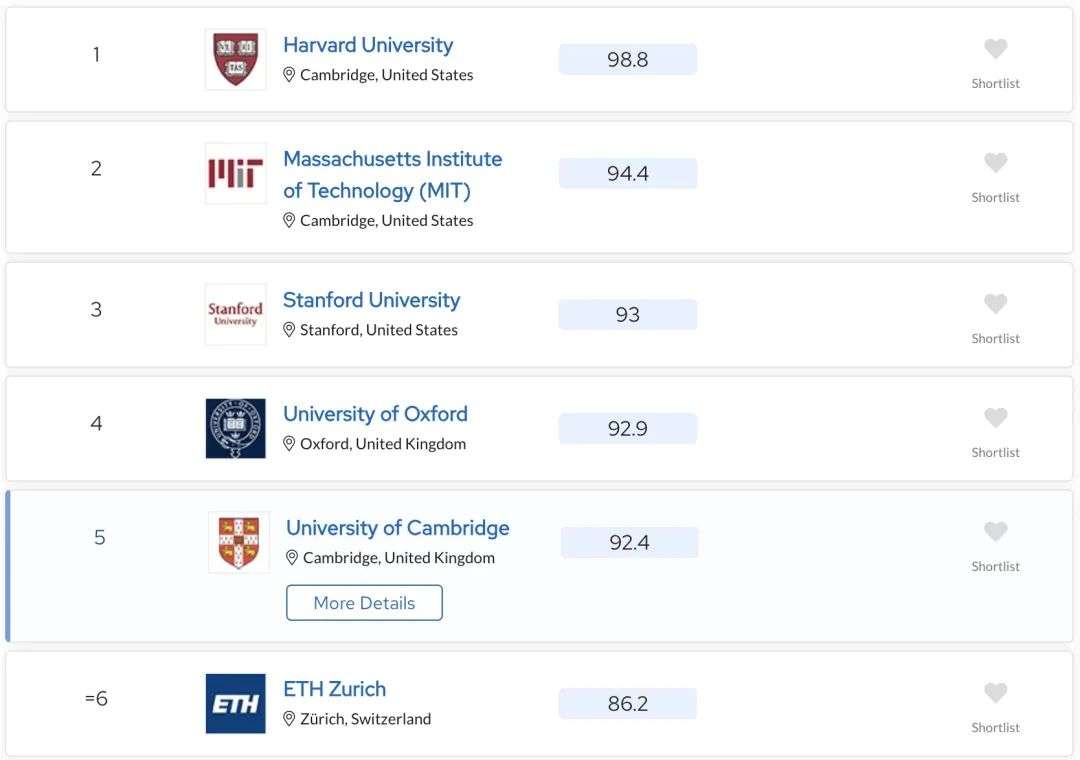Select the Stanford University logo

[x=236, y=314]
